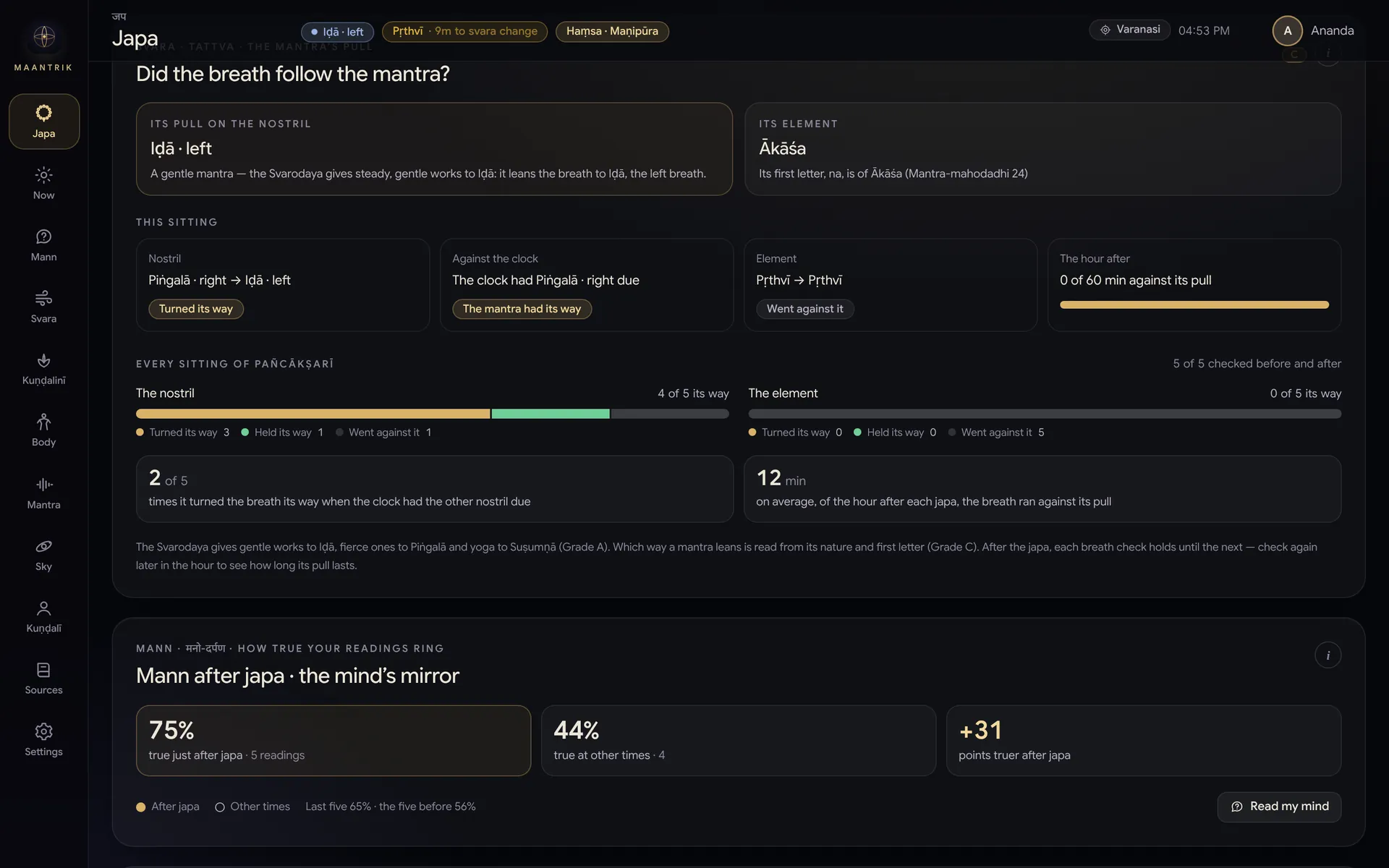The image size is (1389, 868).
Task: Open the Japa sidebar section
Action: 44,122
